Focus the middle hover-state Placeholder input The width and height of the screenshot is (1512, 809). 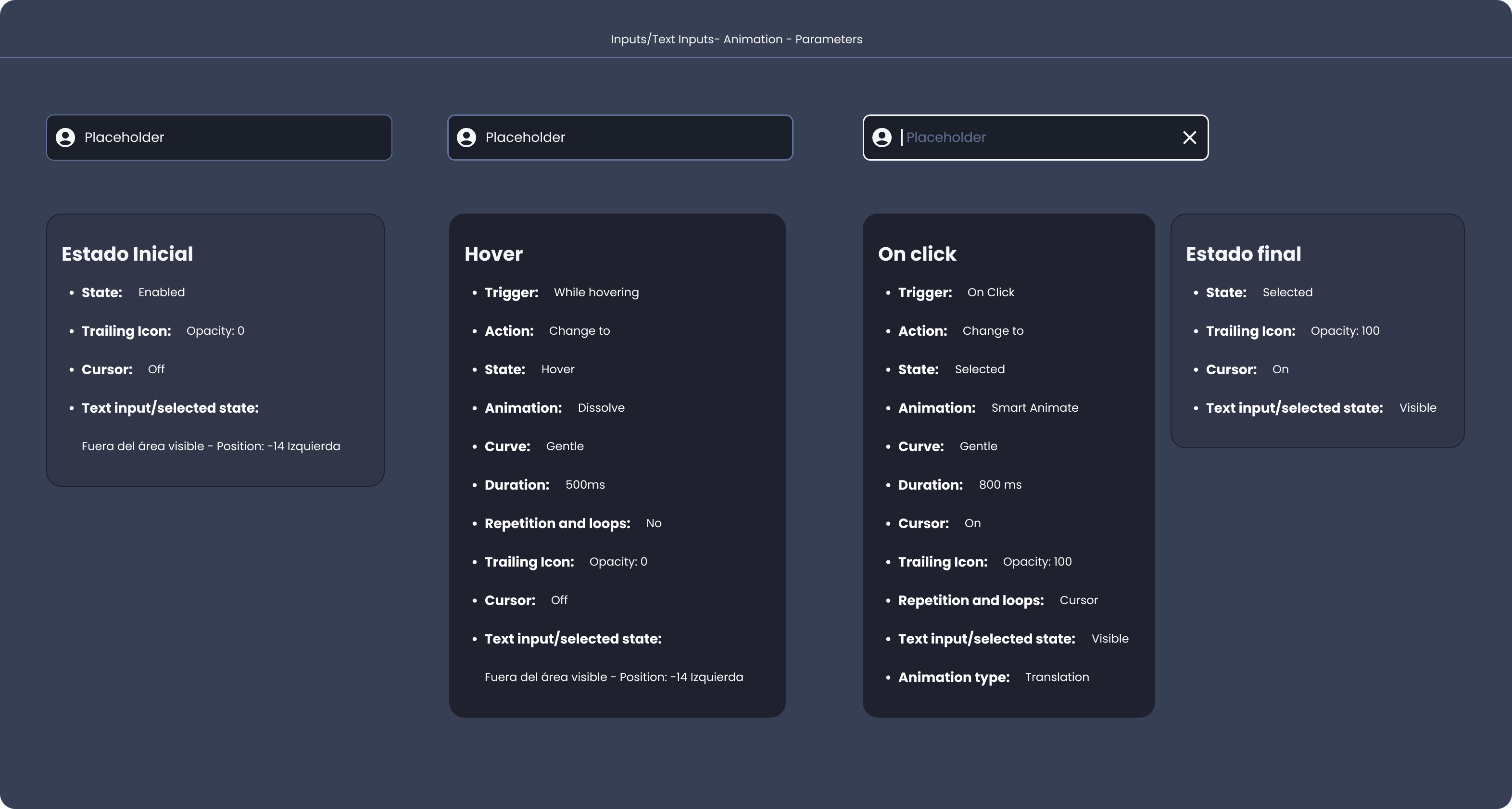pos(620,138)
